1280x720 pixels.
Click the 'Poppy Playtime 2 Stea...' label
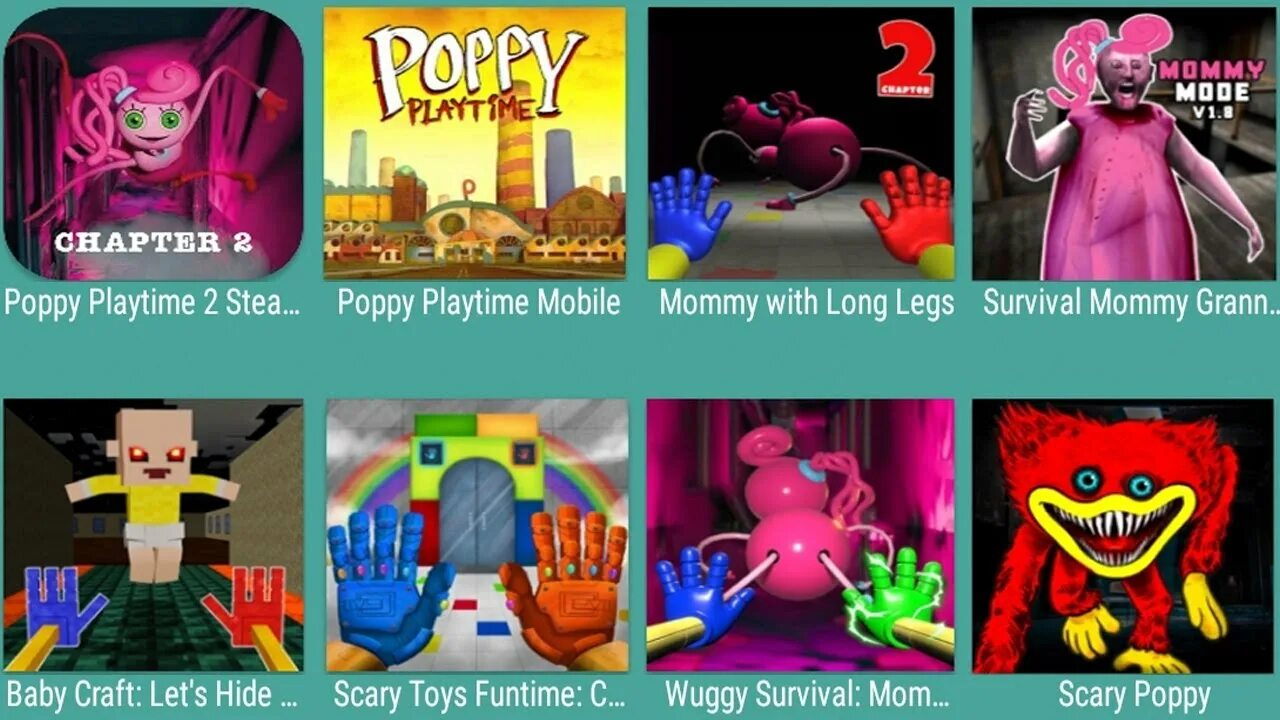(152, 303)
